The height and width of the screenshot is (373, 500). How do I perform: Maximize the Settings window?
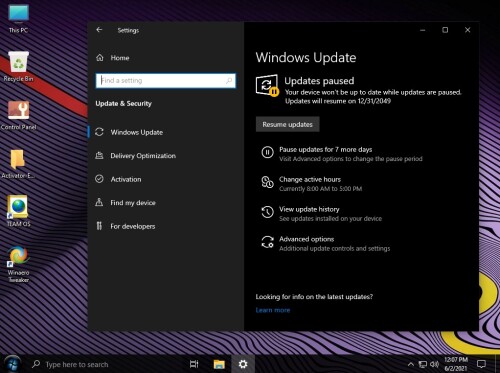point(445,30)
